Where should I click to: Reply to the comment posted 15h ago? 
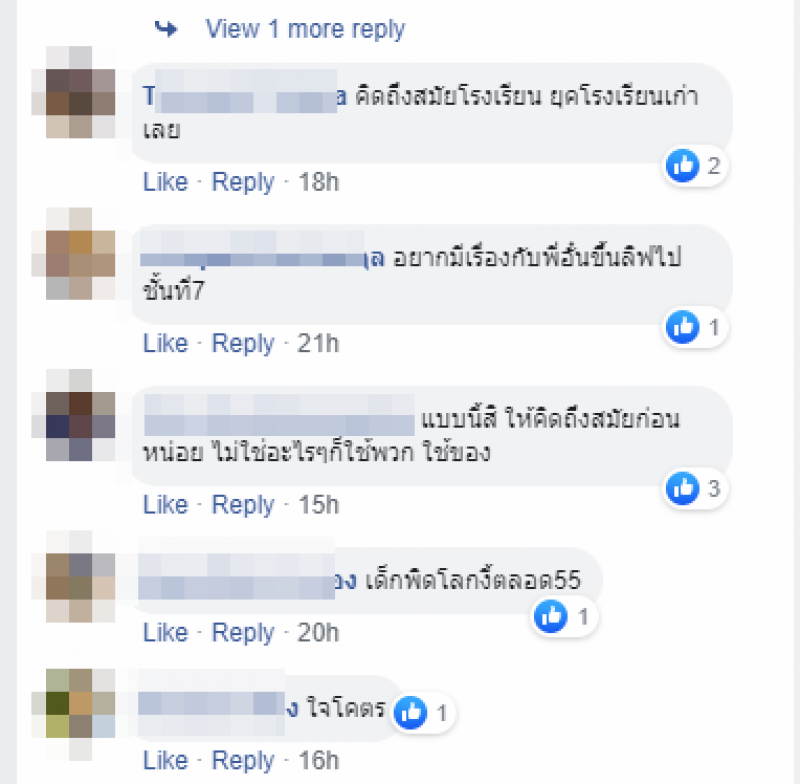[x=243, y=505]
